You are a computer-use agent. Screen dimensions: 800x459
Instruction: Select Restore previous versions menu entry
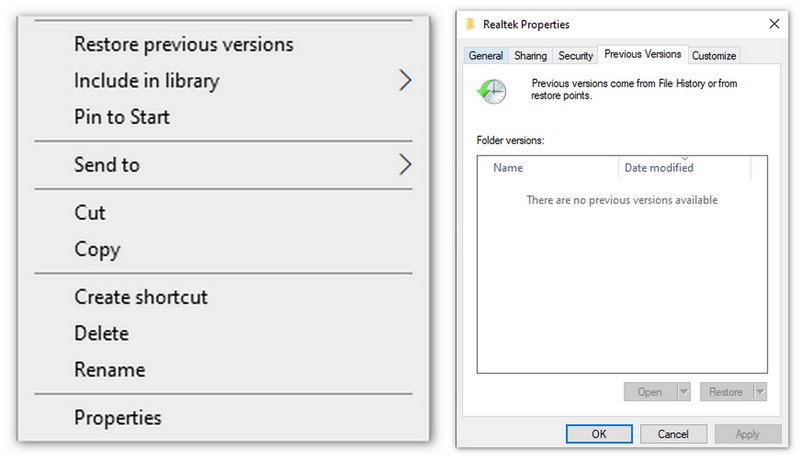[183, 45]
